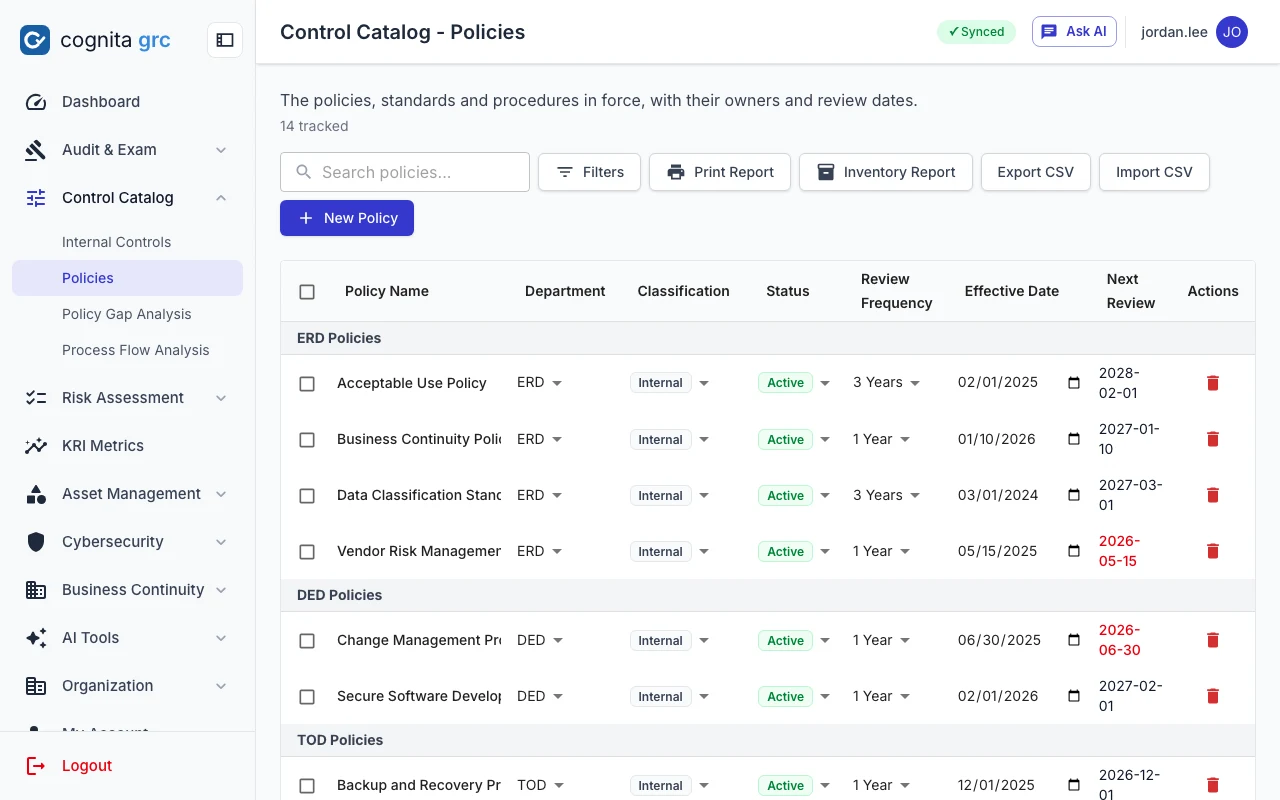
Task: Open classification dropdown for Business Continuity Policy
Action: coord(670,439)
